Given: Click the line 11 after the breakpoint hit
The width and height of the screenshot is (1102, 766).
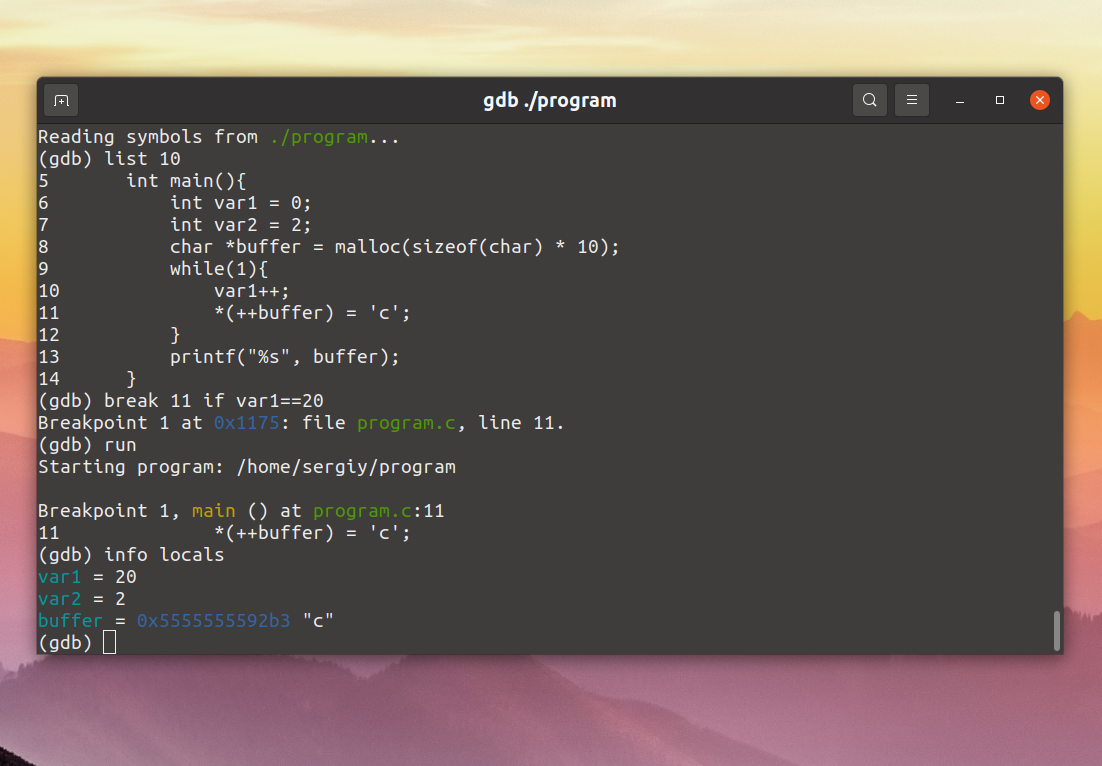Looking at the screenshot, I should pyautogui.click(x=224, y=533).
